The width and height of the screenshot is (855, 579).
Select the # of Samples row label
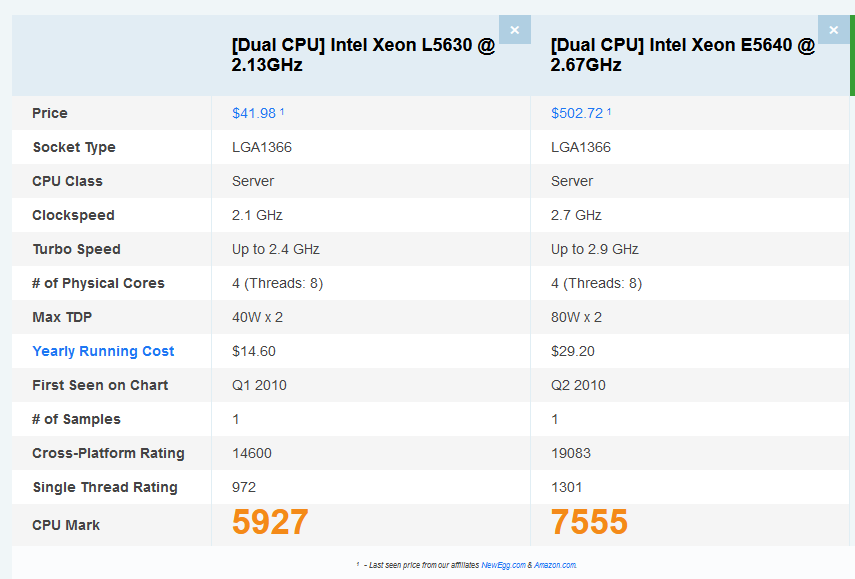tap(76, 419)
